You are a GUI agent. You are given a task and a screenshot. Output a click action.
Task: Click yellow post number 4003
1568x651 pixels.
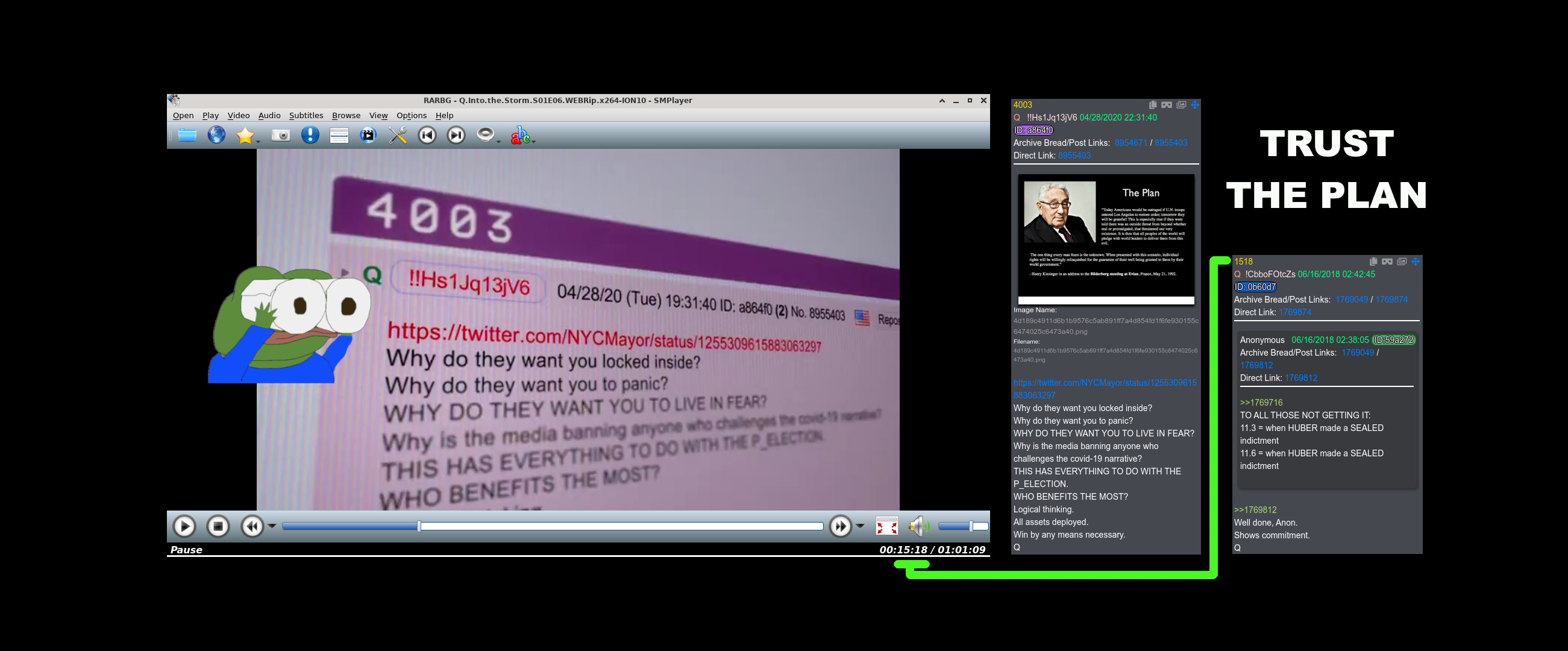1023,105
